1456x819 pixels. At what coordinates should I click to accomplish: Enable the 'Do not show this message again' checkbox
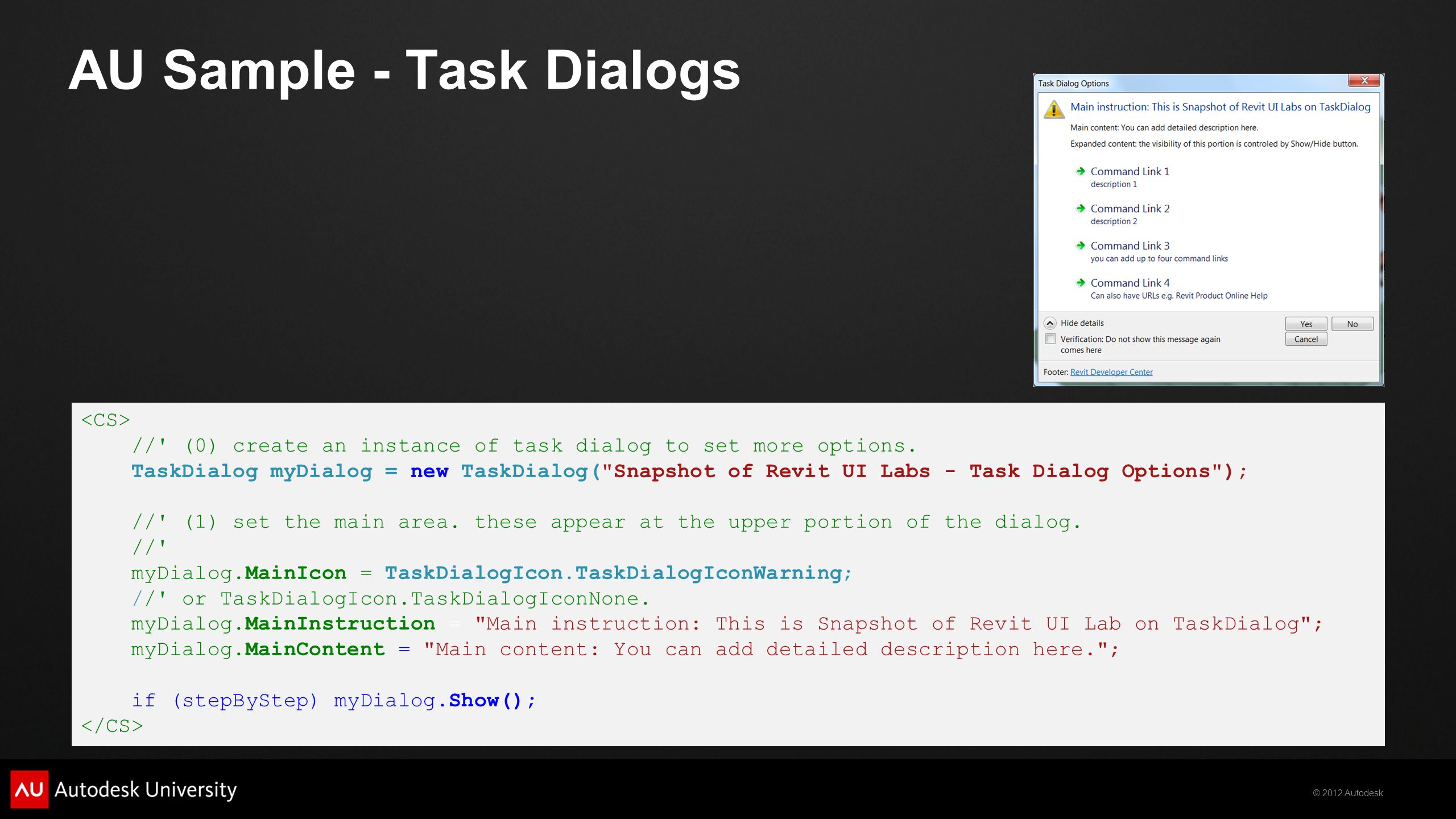click(1050, 339)
